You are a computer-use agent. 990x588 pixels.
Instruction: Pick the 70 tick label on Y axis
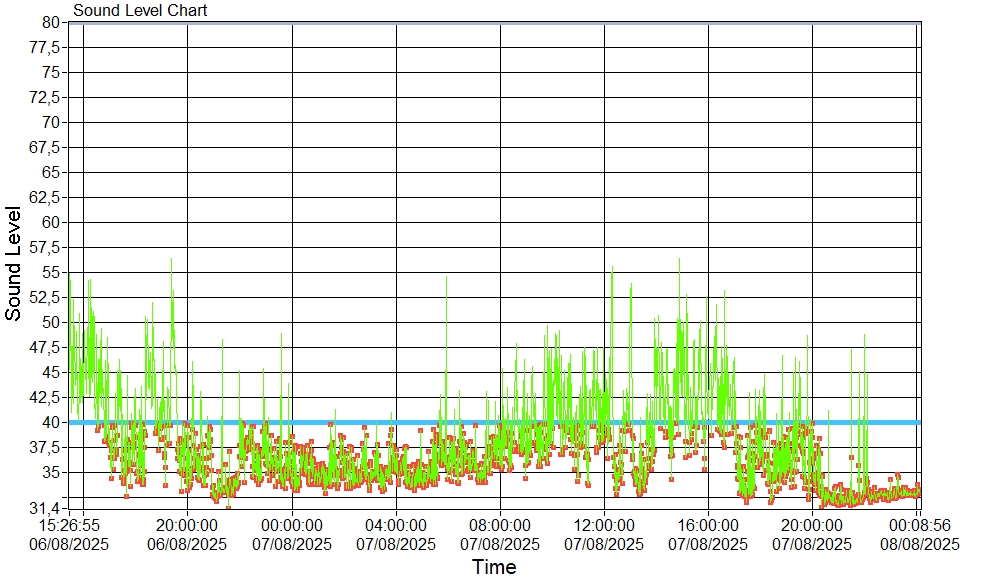tap(51, 122)
